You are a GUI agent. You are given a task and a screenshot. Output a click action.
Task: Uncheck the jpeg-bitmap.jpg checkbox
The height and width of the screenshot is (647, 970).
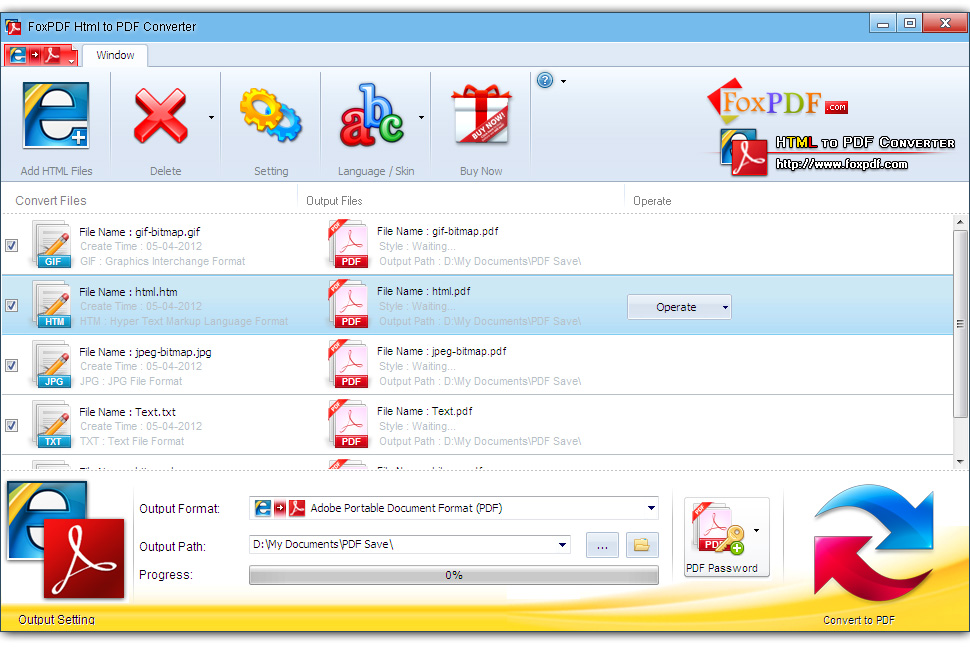12,366
